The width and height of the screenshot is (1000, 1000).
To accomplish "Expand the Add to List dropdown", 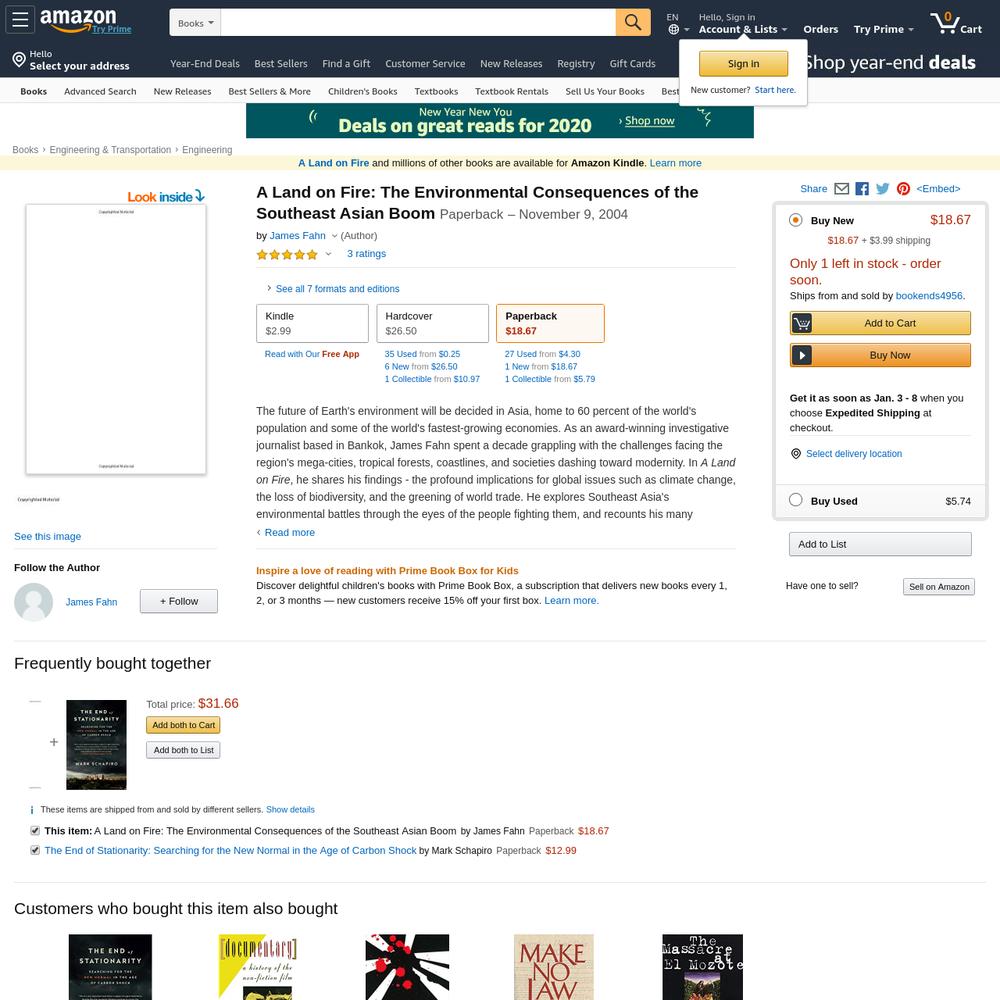I will (x=880, y=544).
